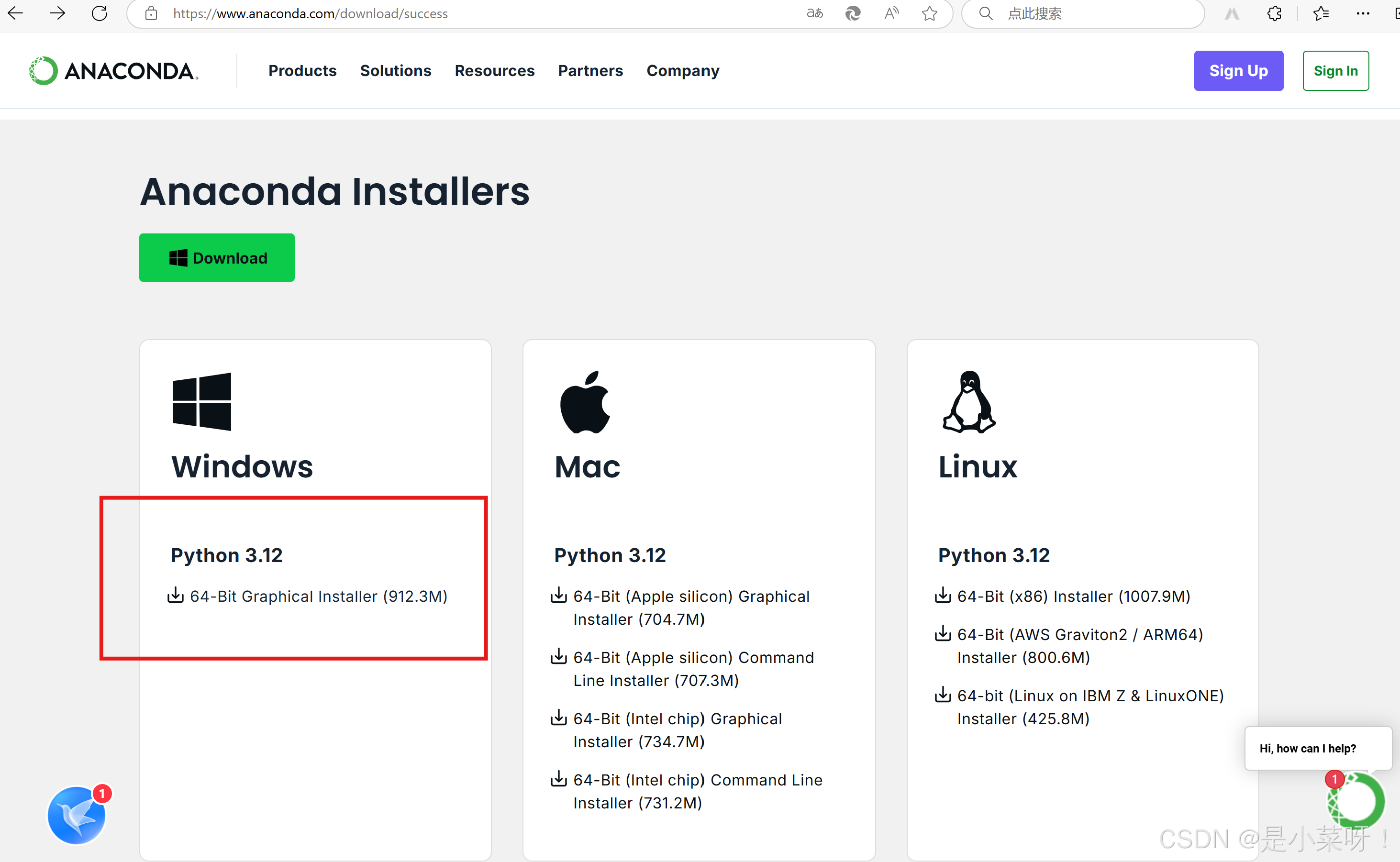
Task: Click the green Download button
Action: [217, 258]
